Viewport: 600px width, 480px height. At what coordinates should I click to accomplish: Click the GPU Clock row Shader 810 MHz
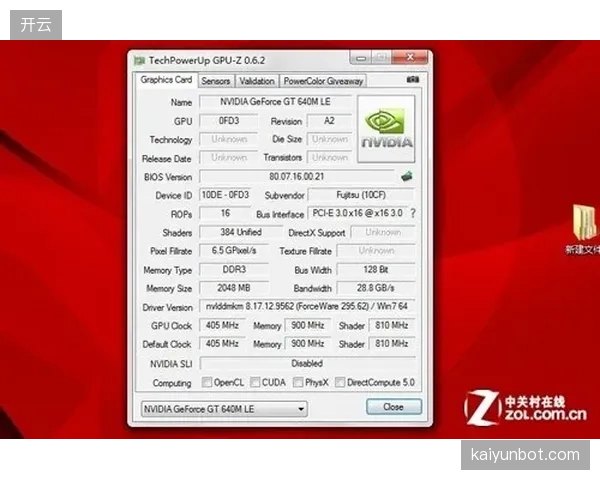[x=391, y=325]
